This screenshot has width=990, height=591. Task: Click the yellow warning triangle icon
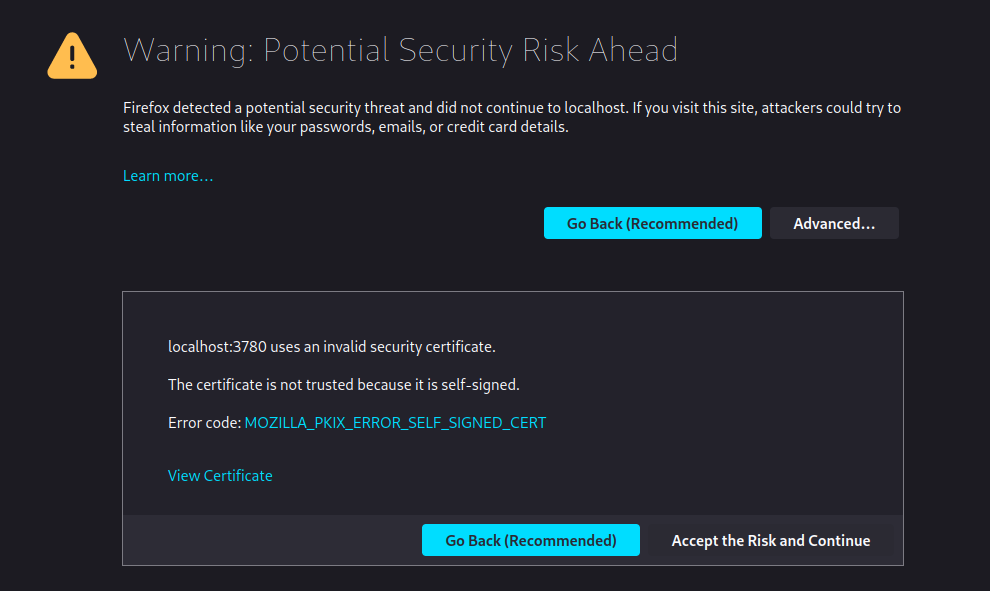[72, 56]
